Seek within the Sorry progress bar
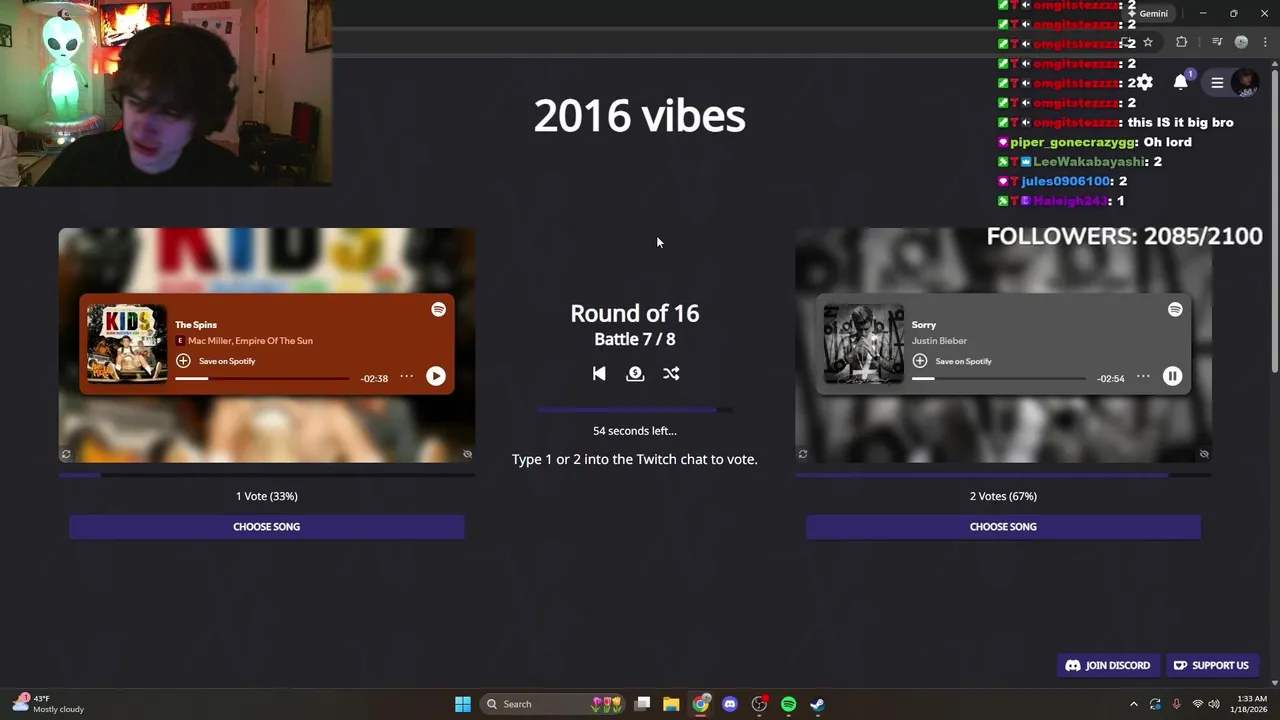The image size is (1280, 720). click(x=998, y=379)
